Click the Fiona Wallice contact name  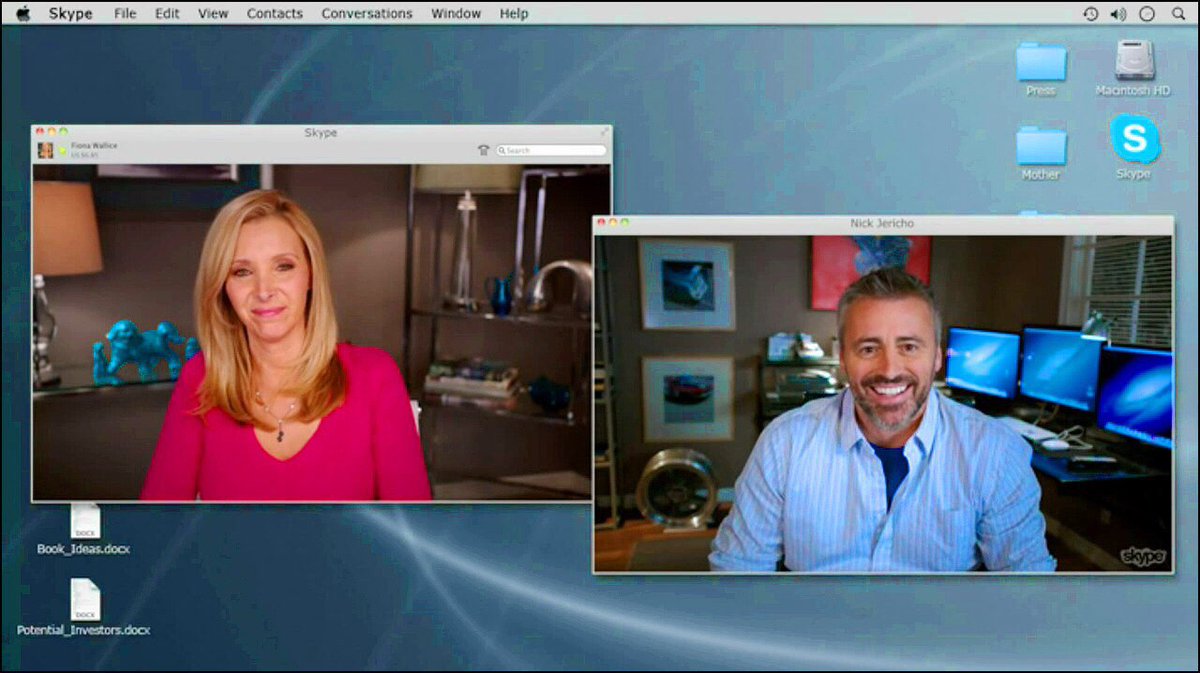(94, 146)
